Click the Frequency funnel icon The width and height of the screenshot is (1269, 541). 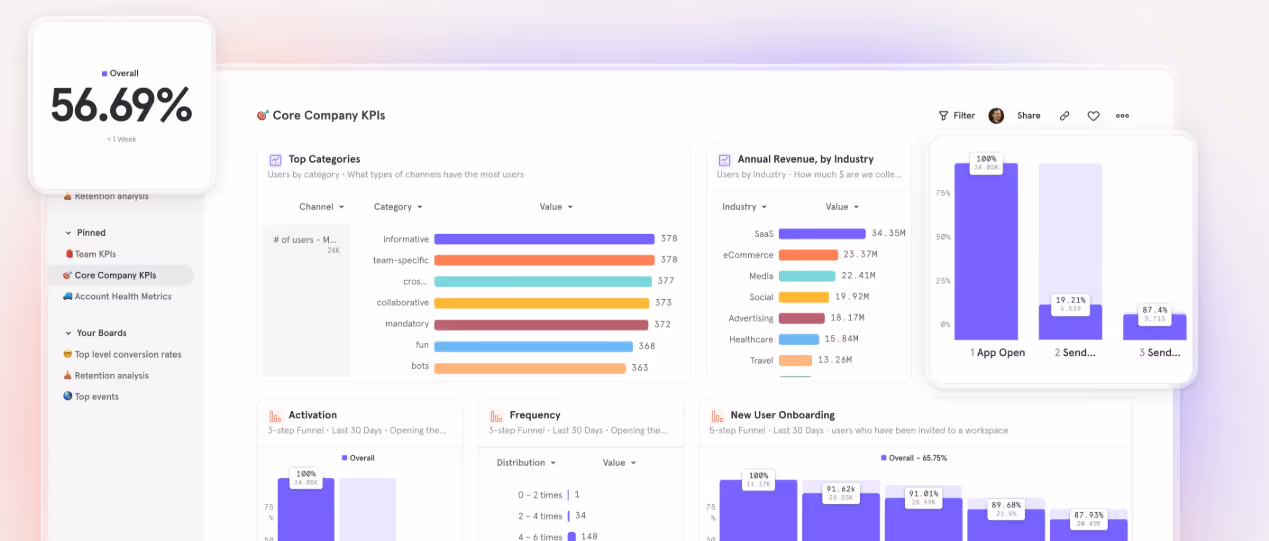click(x=496, y=415)
